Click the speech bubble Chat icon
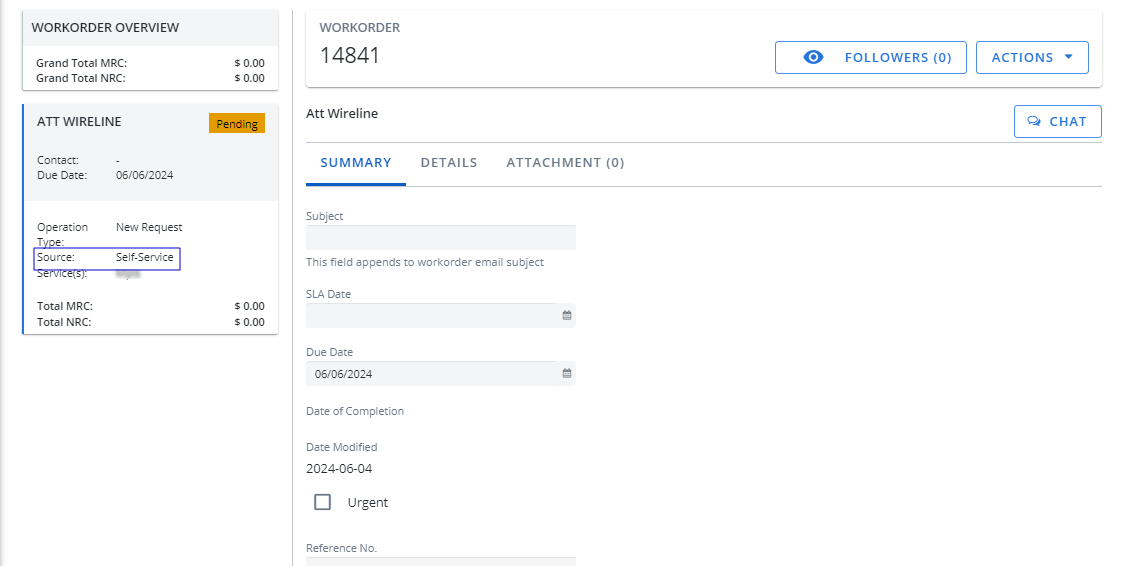1124x566 pixels. tap(1034, 122)
